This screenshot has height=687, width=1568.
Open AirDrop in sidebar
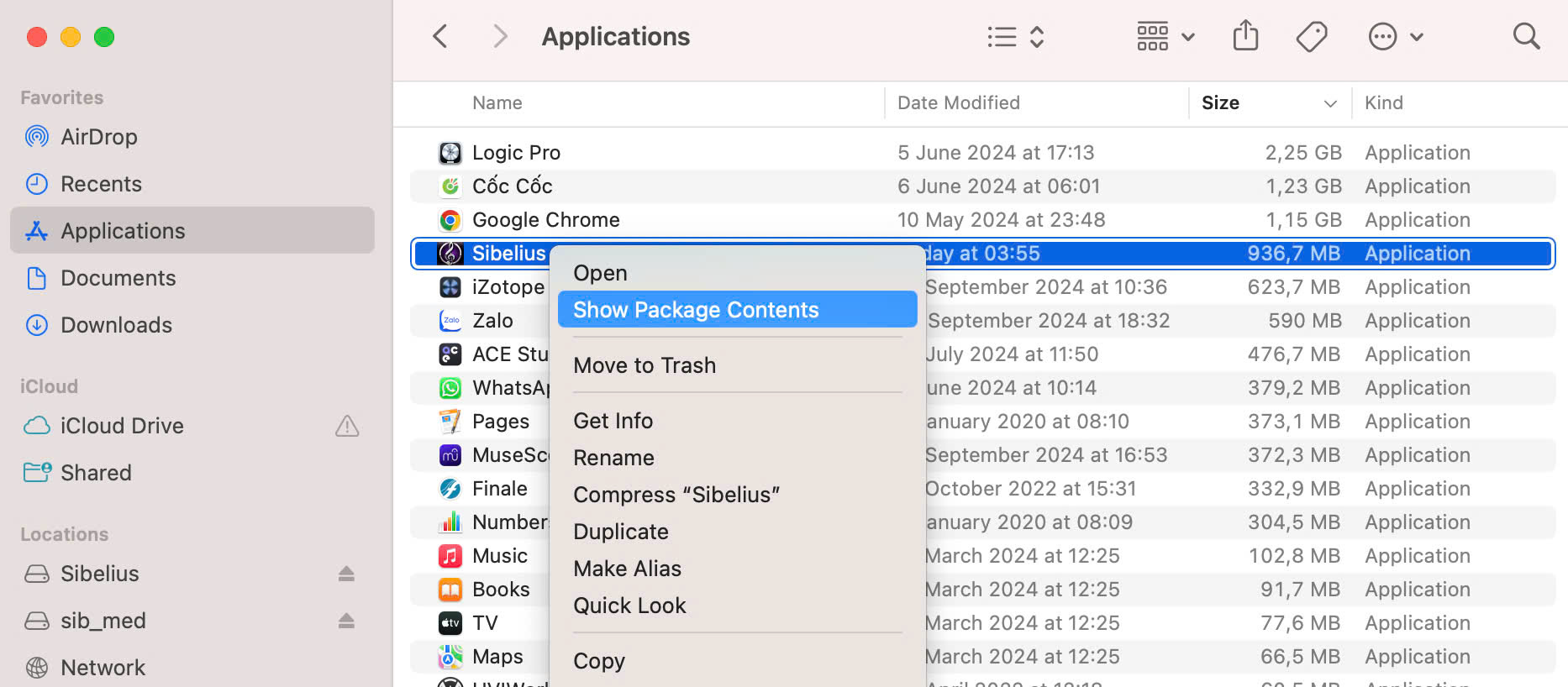pyautogui.click(x=192, y=137)
